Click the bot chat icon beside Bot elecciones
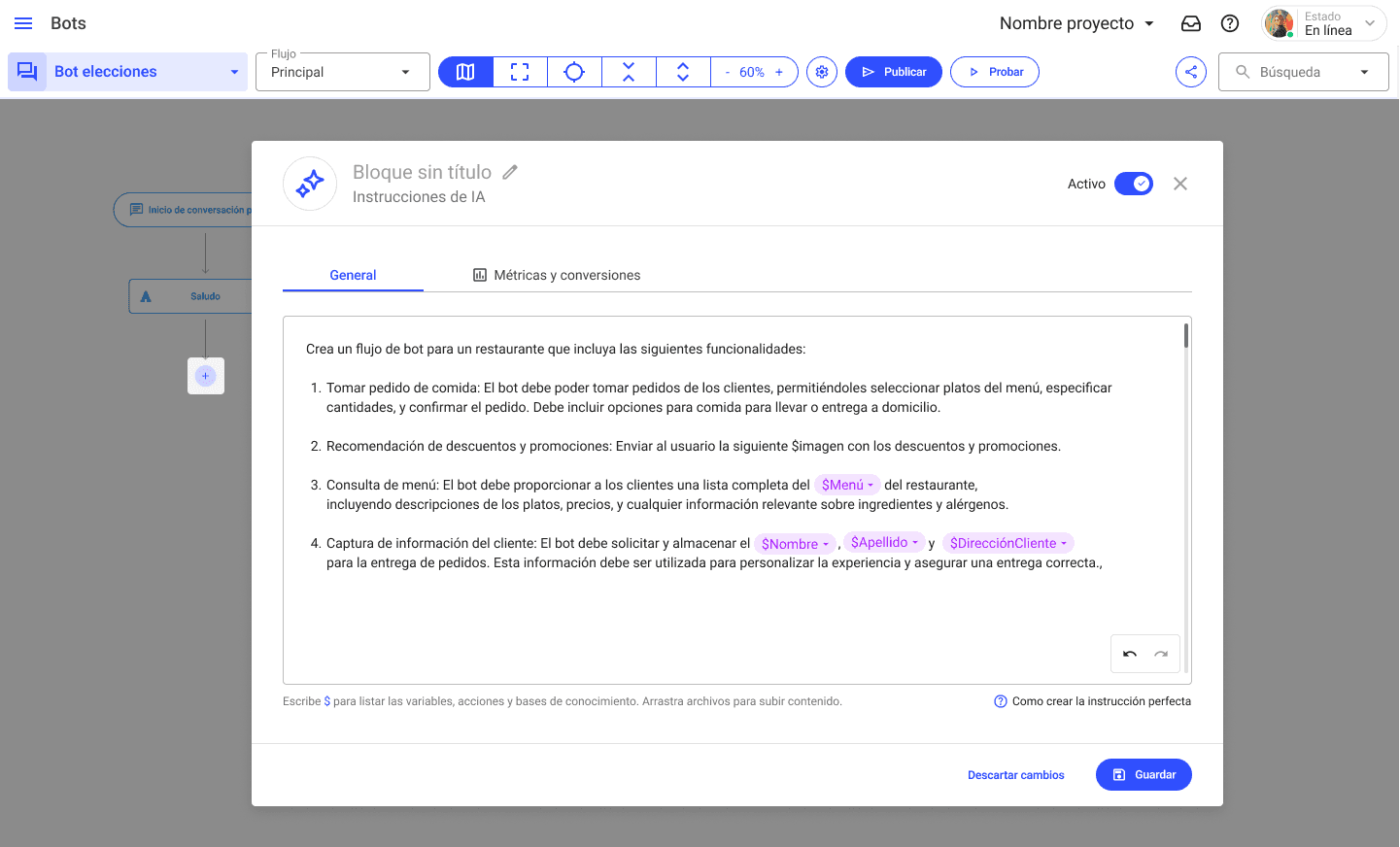1400x847 pixels. click(x=27, y=72)
